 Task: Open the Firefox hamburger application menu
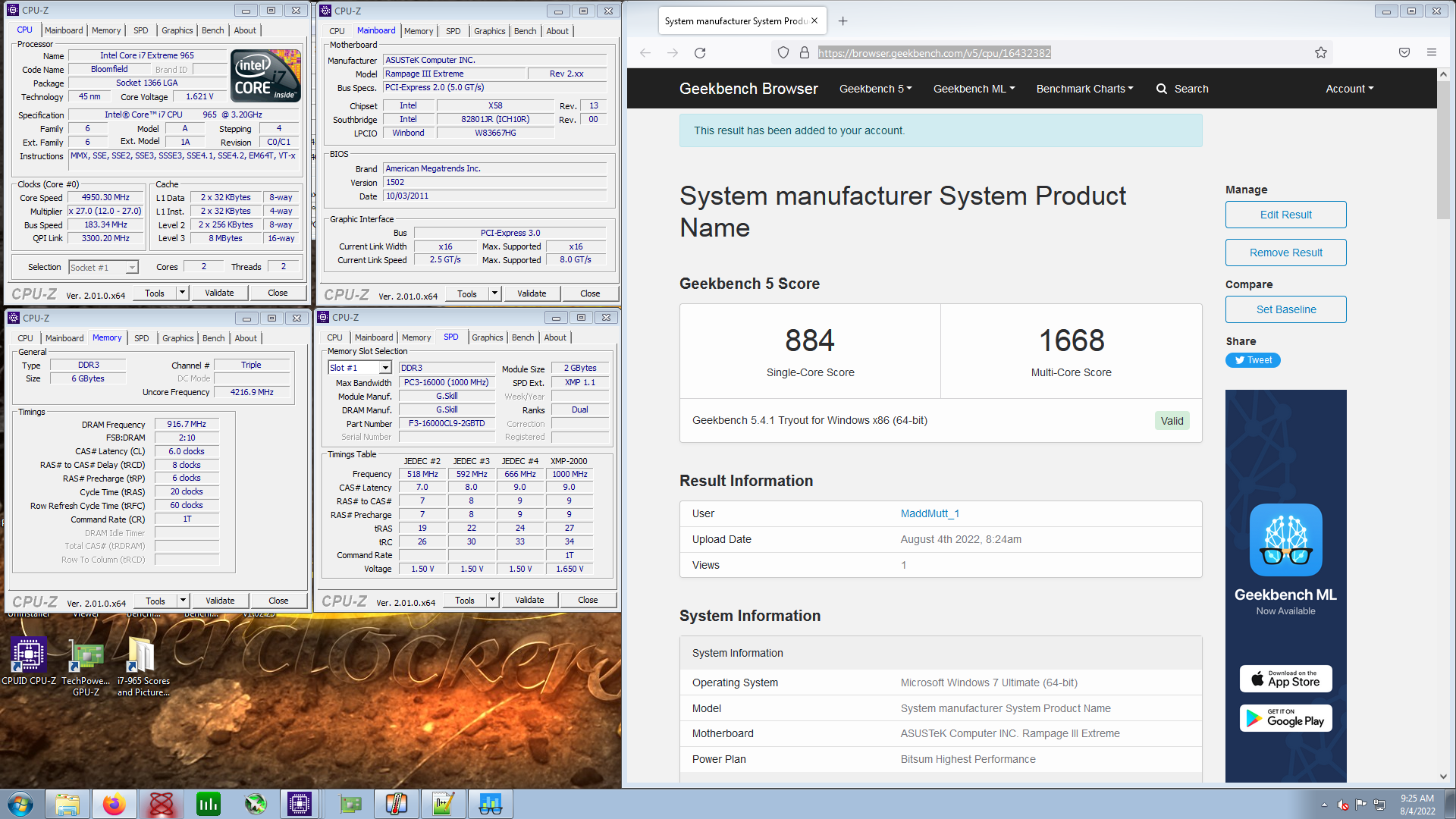1432,52
